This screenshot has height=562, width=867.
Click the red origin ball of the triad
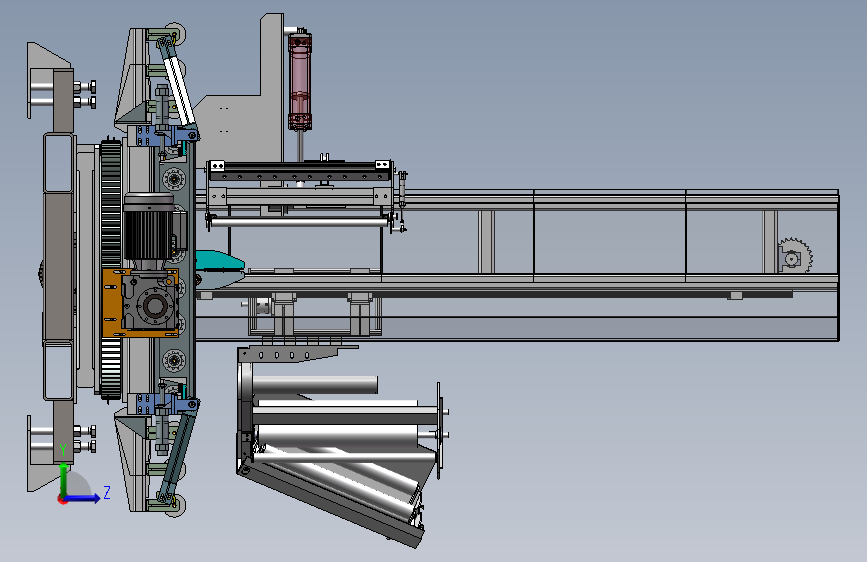point(62,499)
